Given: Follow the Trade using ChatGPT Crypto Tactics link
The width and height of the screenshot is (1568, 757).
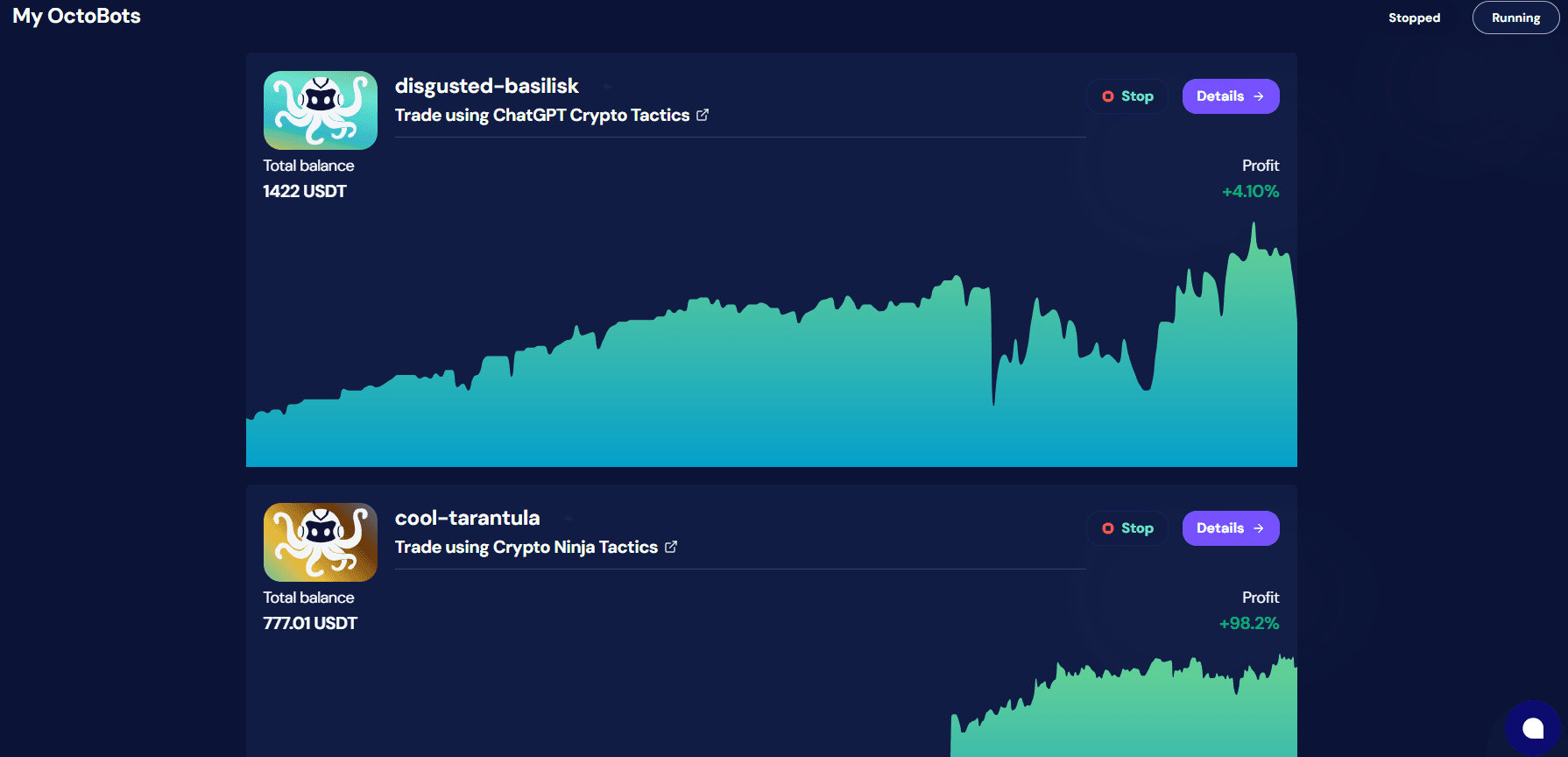Looking at the screenshot, I should click(x=542, y=115).
